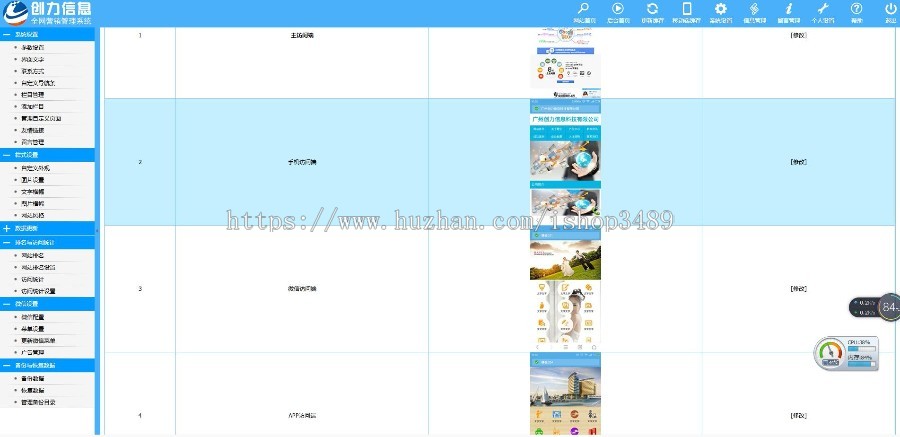Click the number 3 cell in the table
The width and height of the screenshot is (900, 437).
pyautogui.click(x=140, y=289)
